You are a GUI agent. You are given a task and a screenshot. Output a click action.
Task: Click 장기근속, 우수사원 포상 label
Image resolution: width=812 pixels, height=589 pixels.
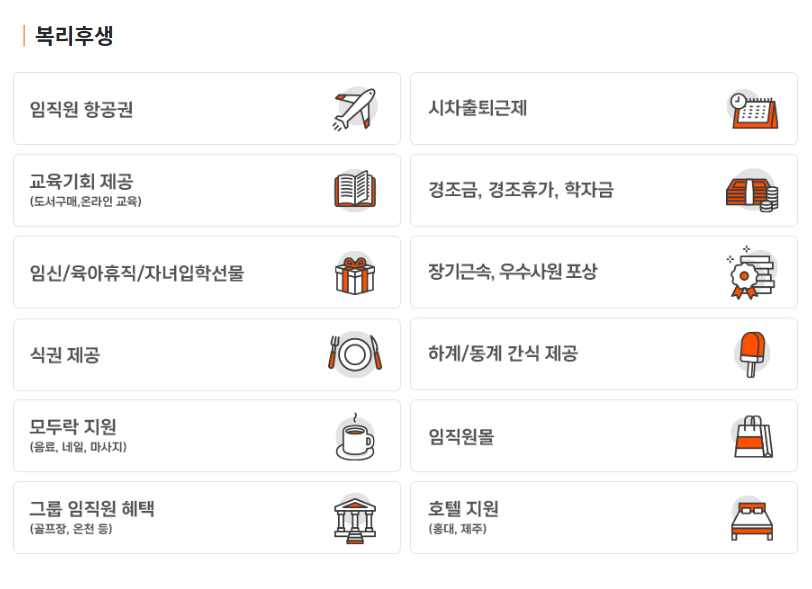512,272
